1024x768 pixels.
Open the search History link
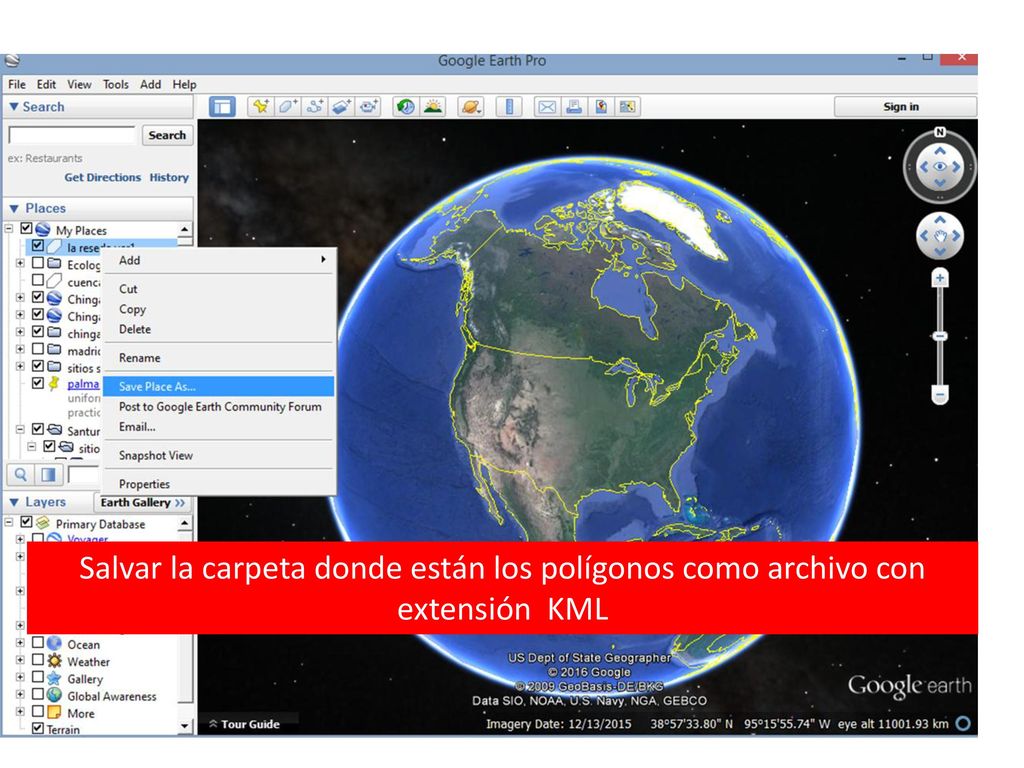click(169, 177)
